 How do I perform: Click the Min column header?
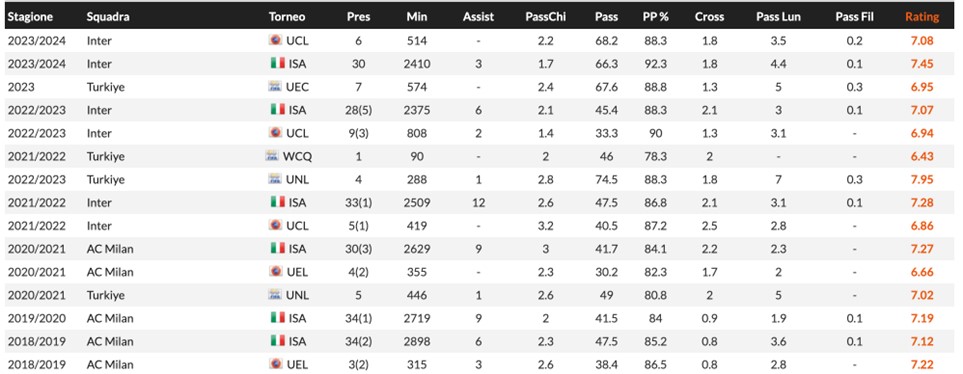pos(416,17)
